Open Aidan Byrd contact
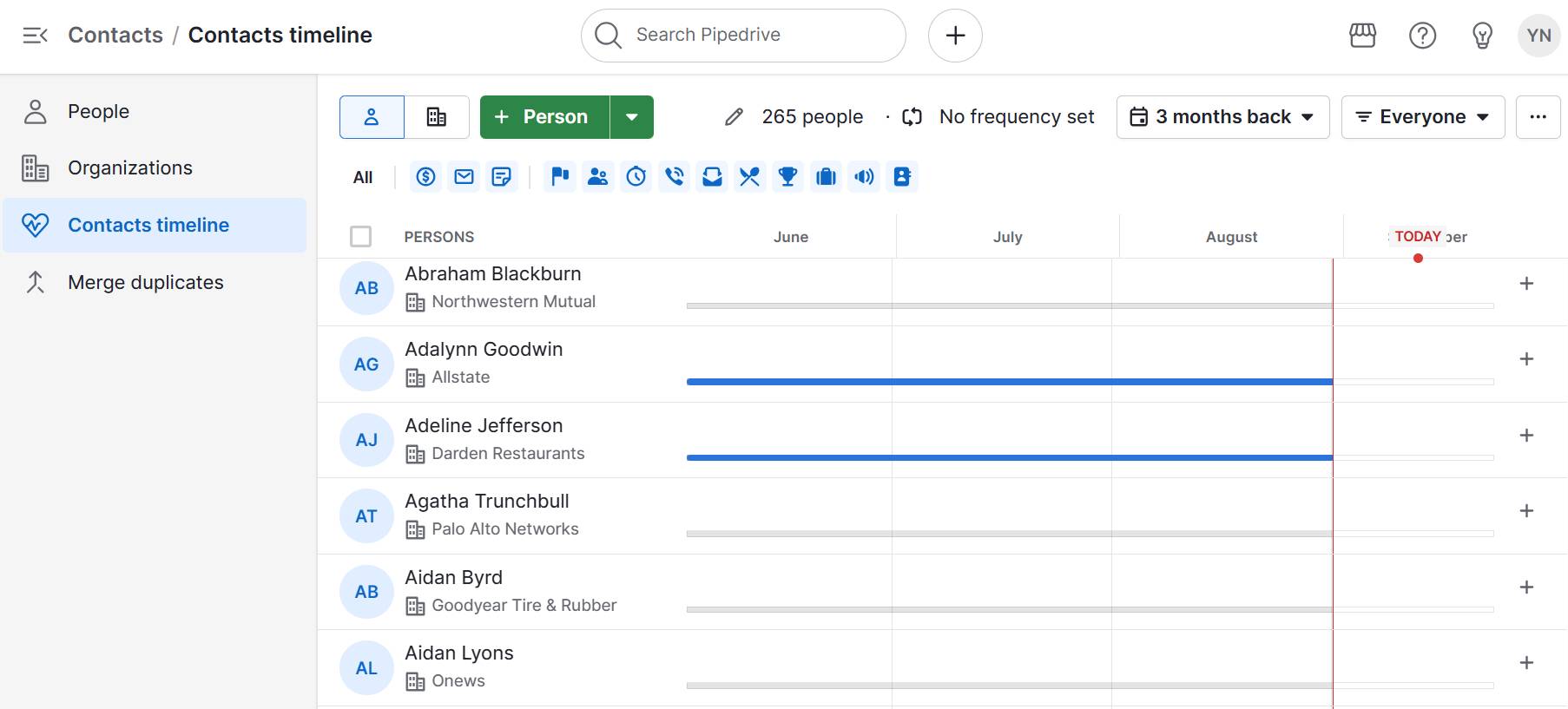The image size is (1568, 709). pos(453,577)
